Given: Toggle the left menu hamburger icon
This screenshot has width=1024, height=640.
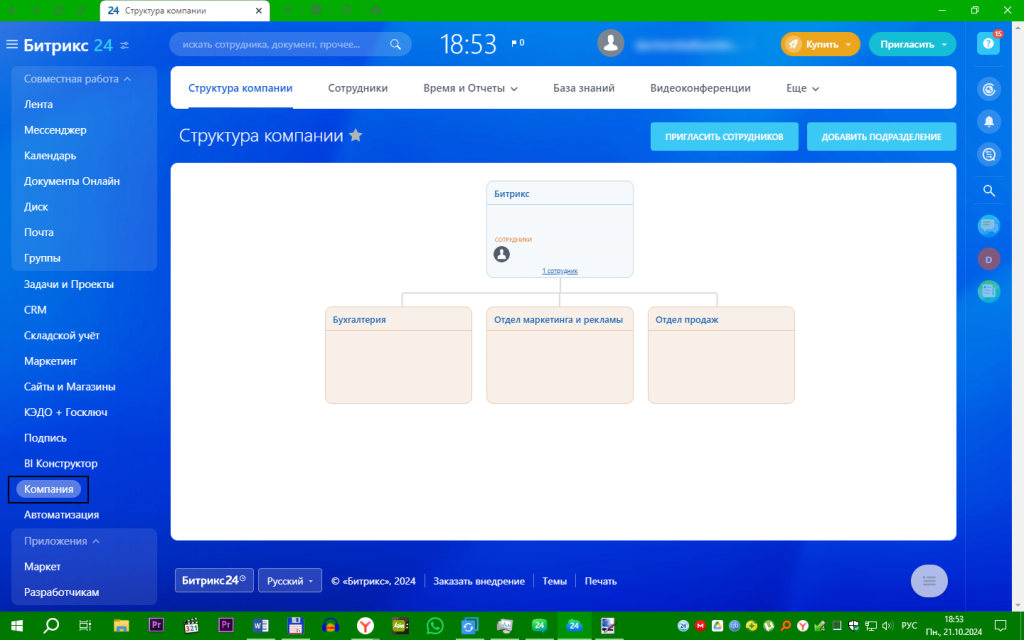Looking at the screenshot, I should (12, 44).
